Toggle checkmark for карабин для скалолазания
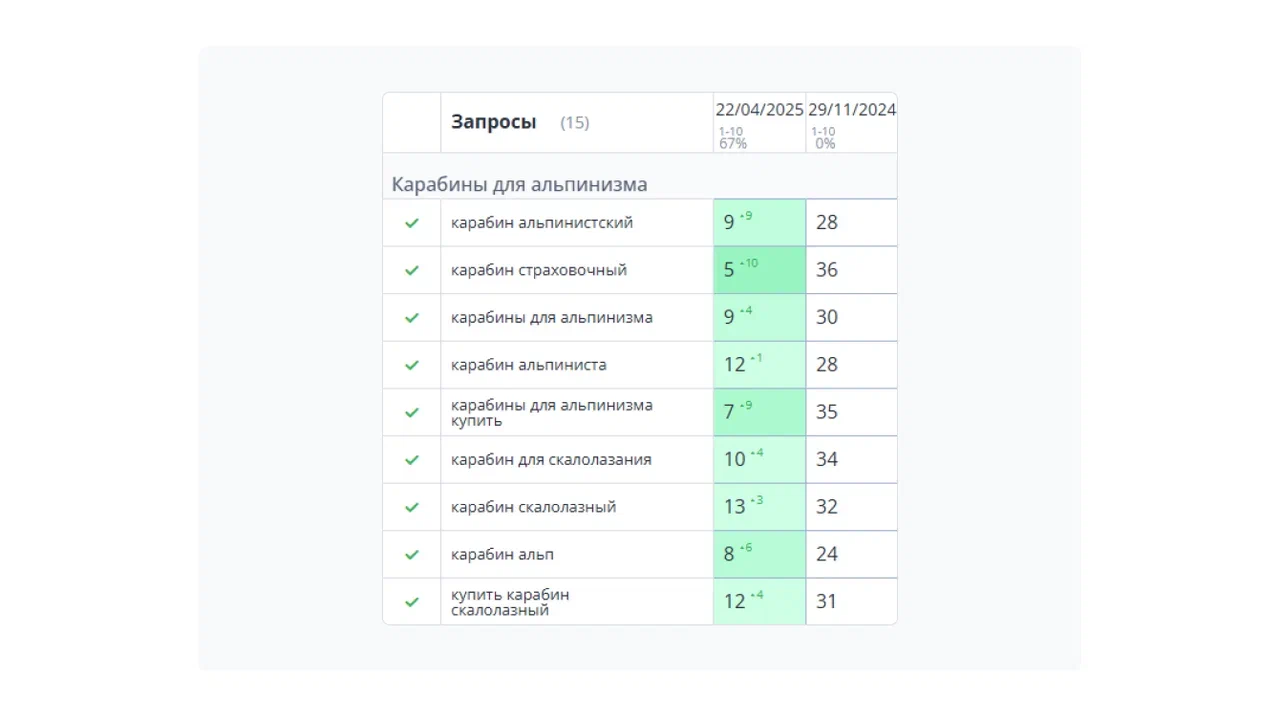 click(411, 460)
